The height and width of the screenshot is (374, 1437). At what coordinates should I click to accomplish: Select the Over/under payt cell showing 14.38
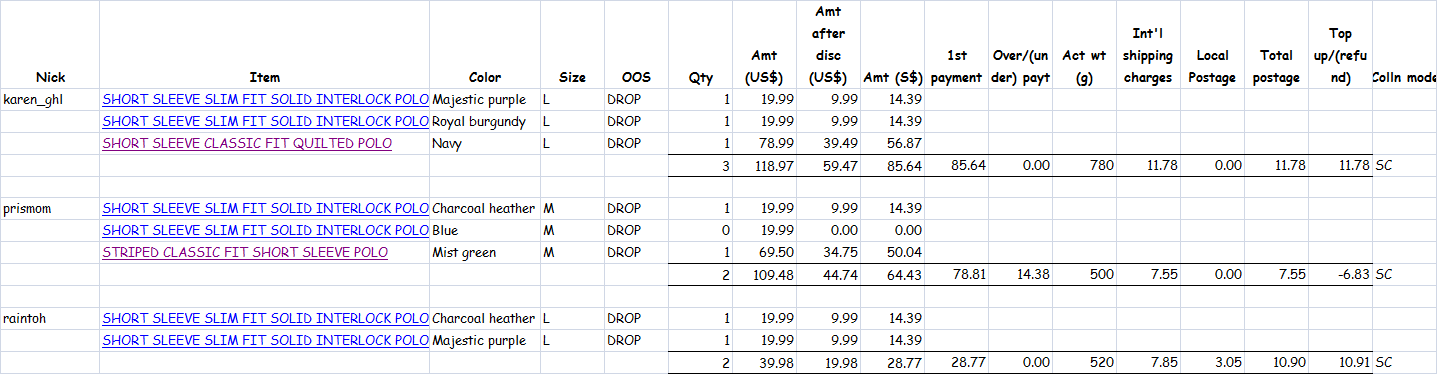[1021, 275]
